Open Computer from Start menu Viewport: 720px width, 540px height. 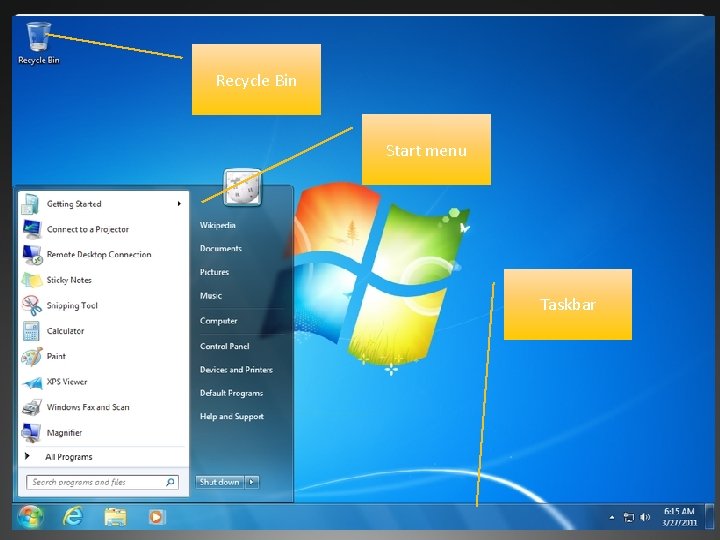pos(219,321)
